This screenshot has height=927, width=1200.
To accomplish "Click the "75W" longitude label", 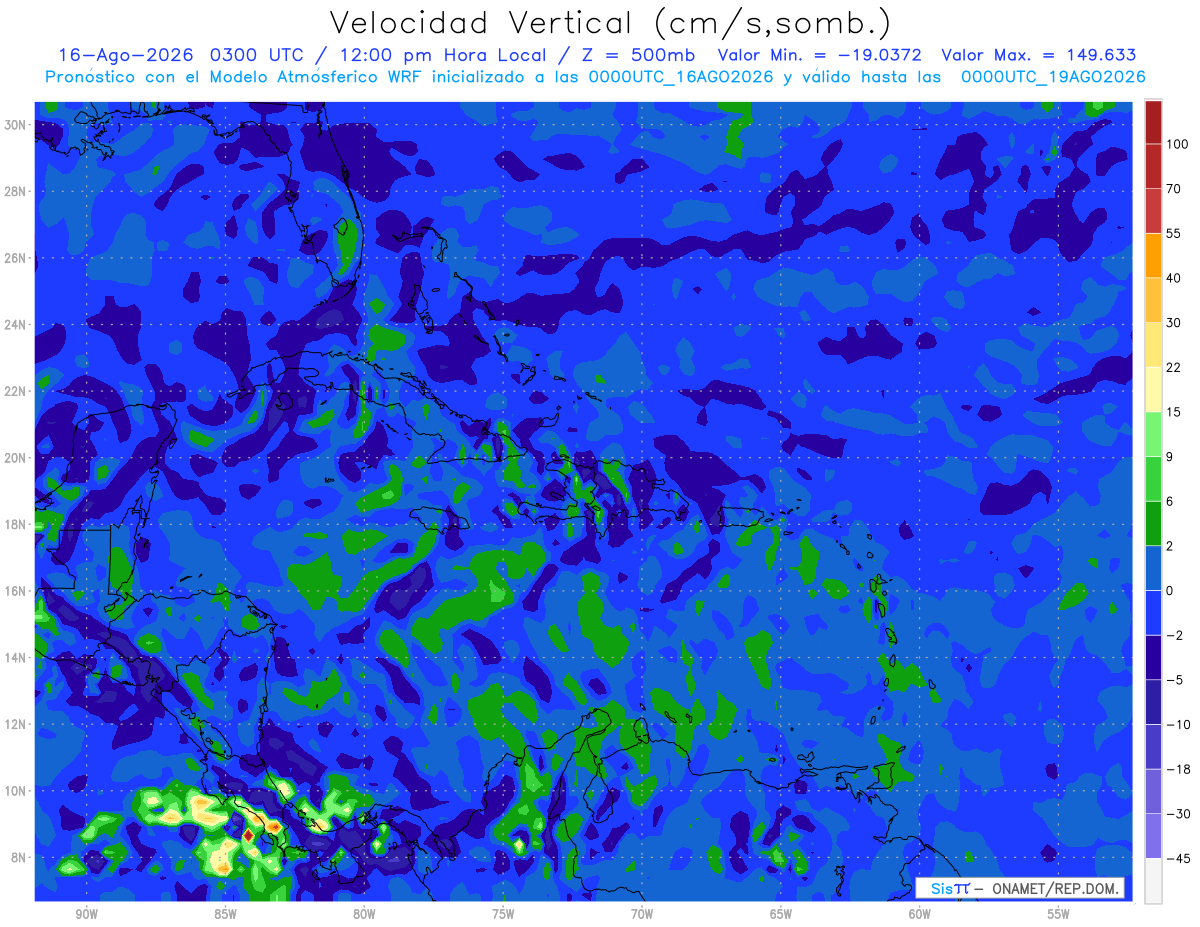I will click(503, 914).
